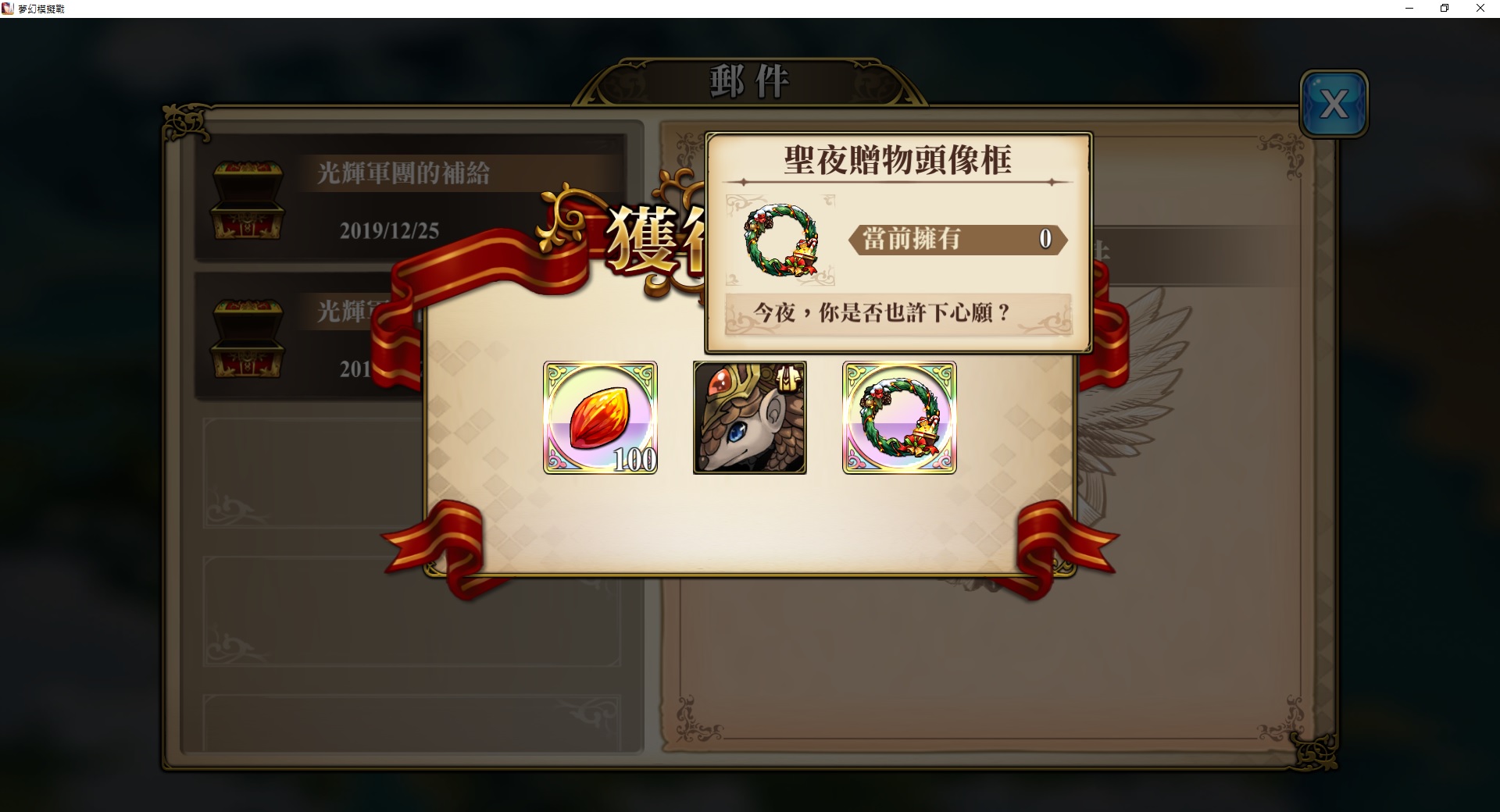Click the empty bottom mail slot
Image resolution: width=1500 pixels, height=812 pixels.
[412, 723]
